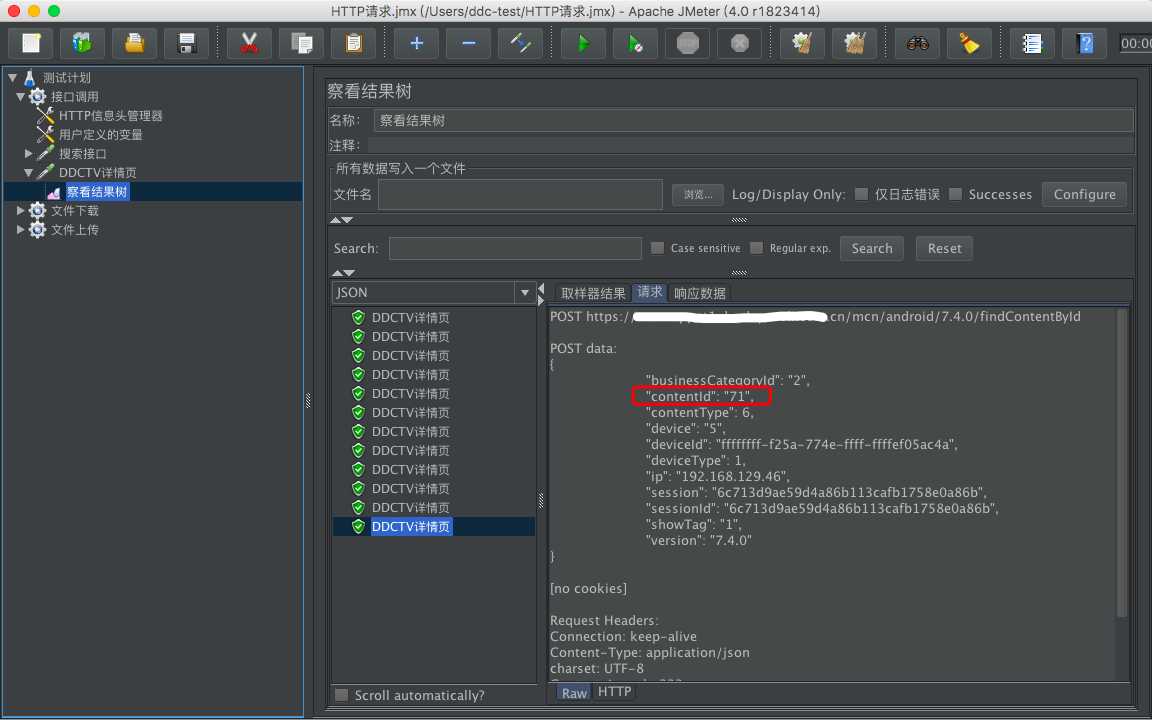1152x720 pixels.
Task: Open Search with binoculars icon
Action: [918, 43]
